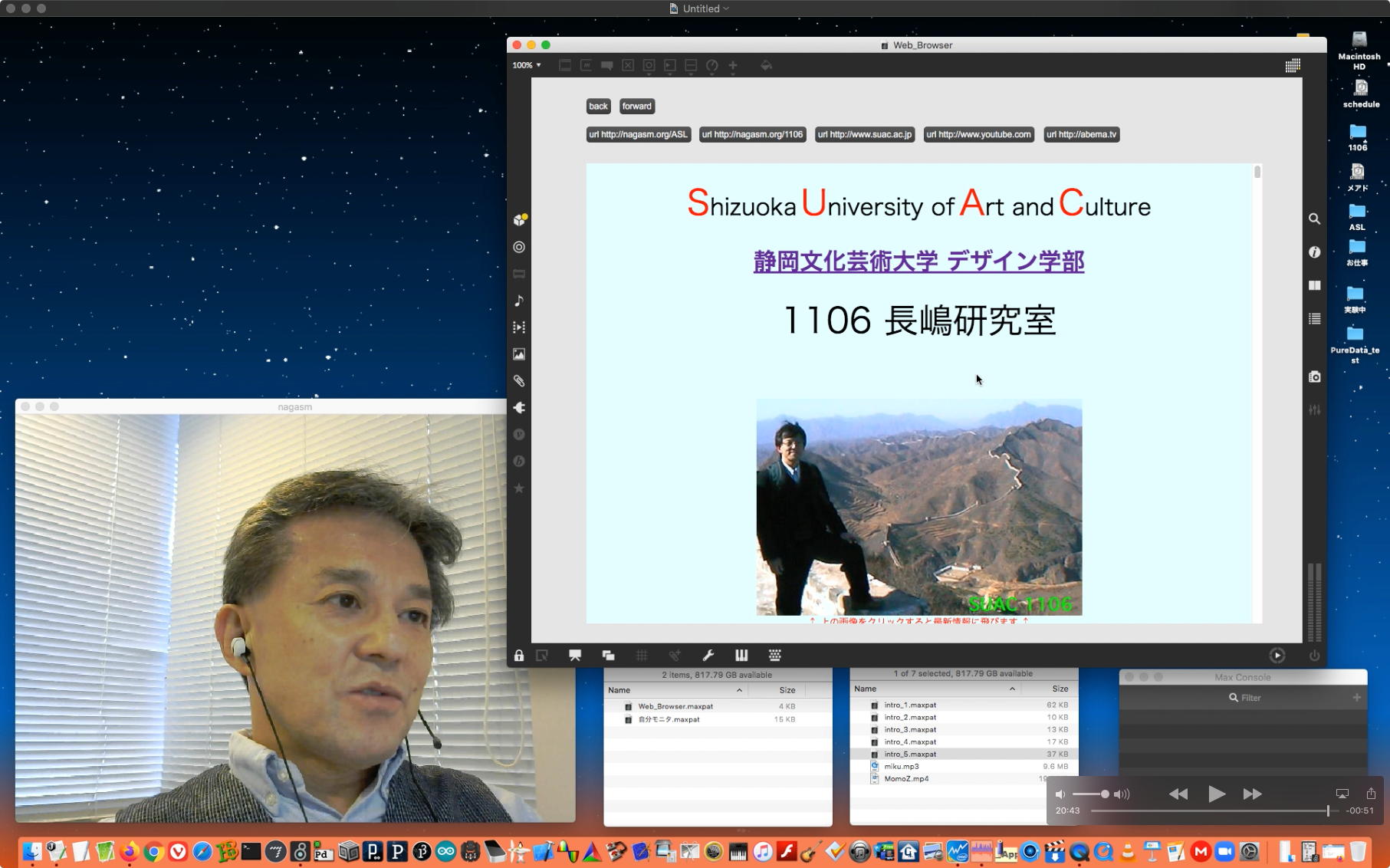Adjust the media player volume slider
The image size is (1390, 868).
point(1090,794)
